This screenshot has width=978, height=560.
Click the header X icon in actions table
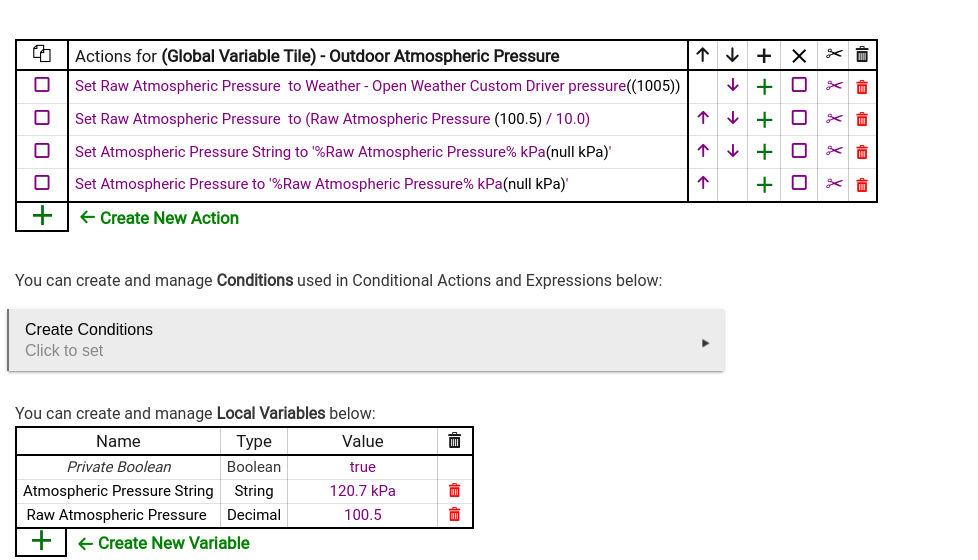(x=799, y=56)
